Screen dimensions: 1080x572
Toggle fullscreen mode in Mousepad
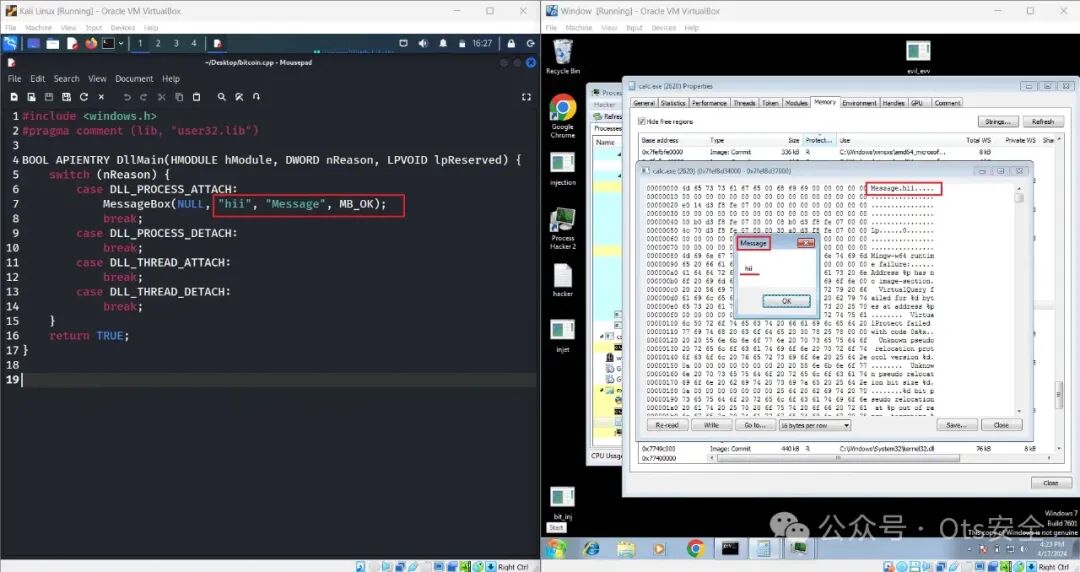click(x=526, y=97)
